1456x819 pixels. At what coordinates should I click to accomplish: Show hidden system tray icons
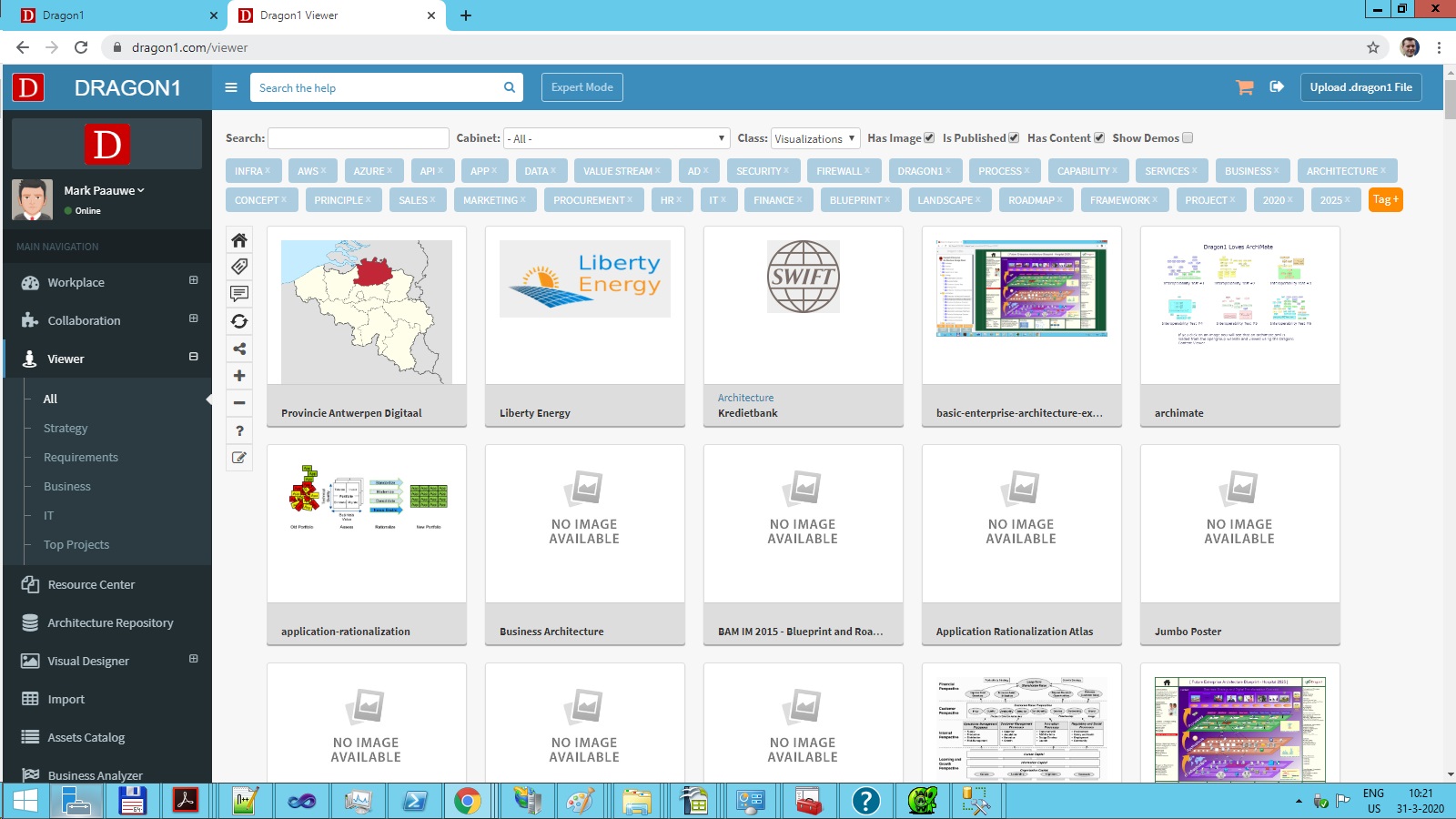tap(1299, 802)
